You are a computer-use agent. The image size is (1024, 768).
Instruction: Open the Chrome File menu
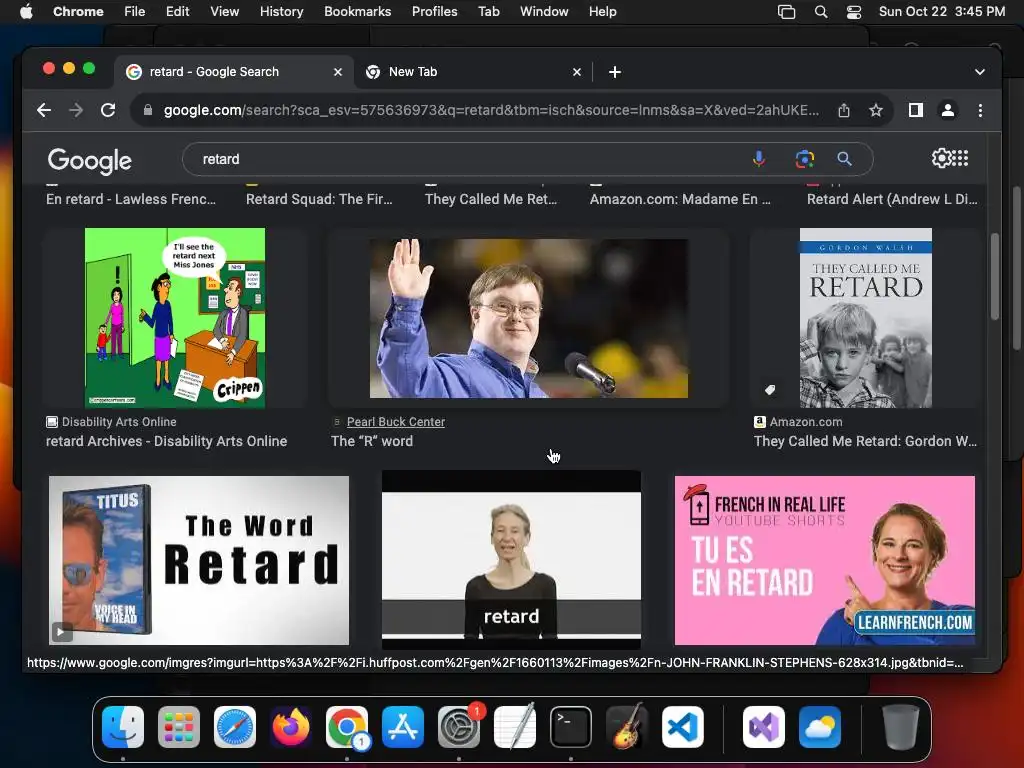[135, 12]
